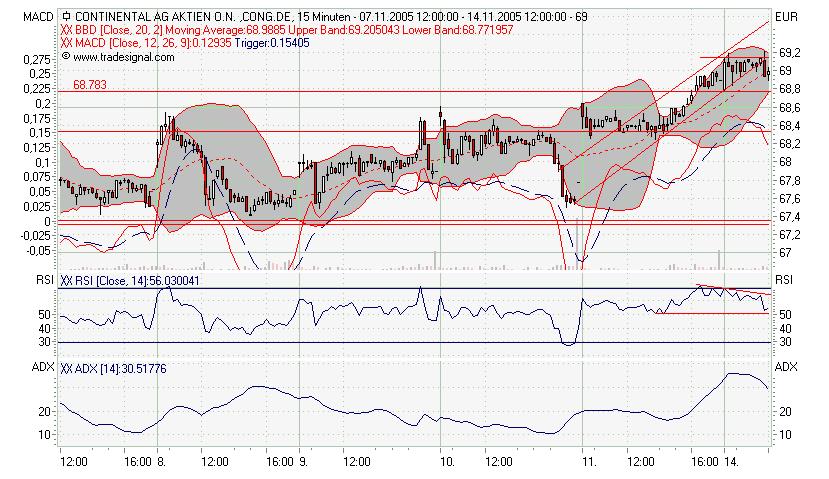This screenshot has height=479, width=829.
Task: Click the 69,2 price level on EUR axis
Action: (x=788, y=52)
